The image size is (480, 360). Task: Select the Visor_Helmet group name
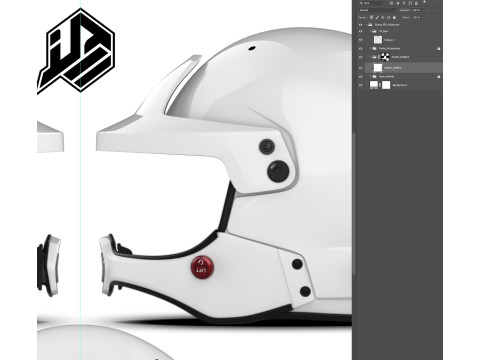coord(386,76)
